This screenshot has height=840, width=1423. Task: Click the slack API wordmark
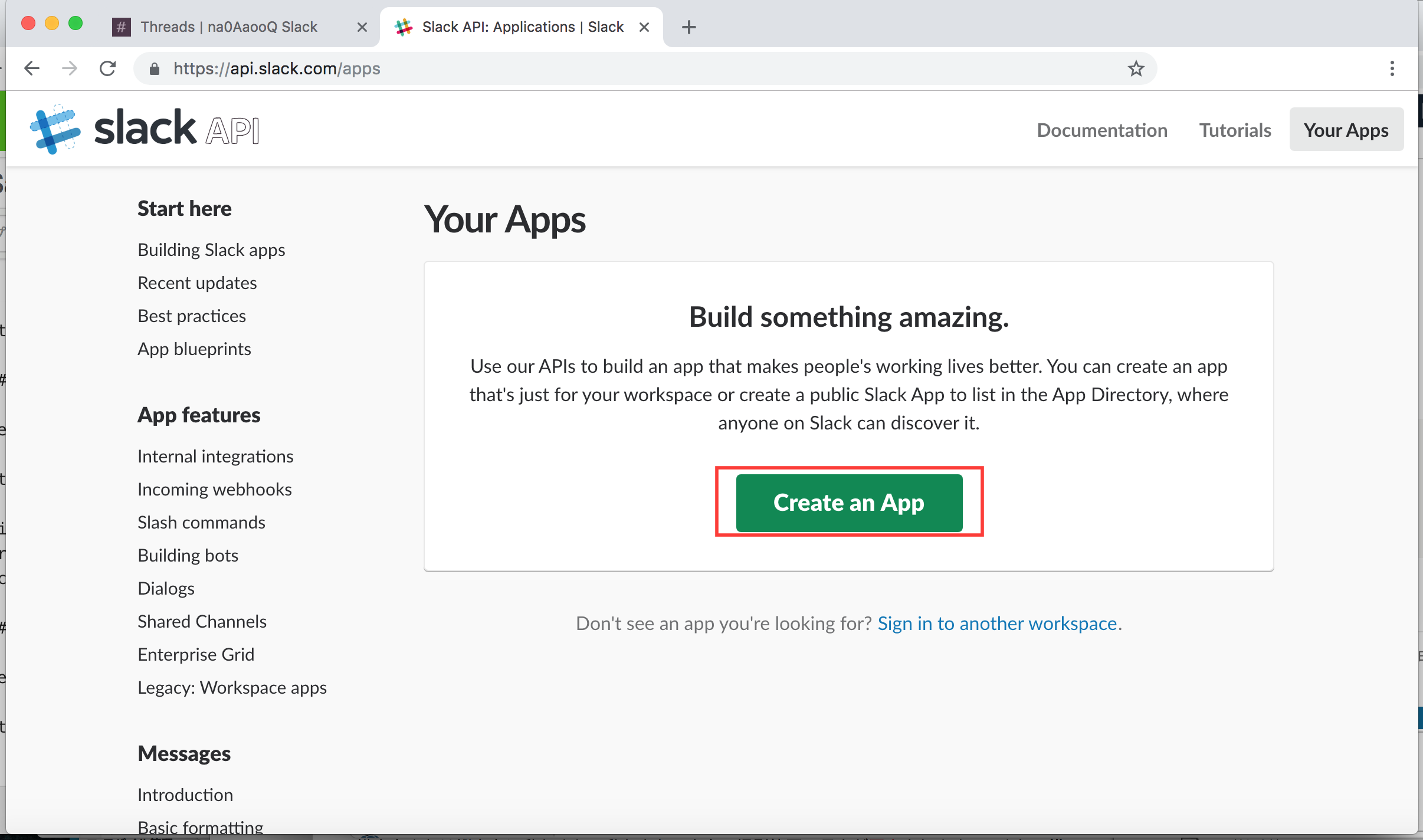(x=176, y=128)
